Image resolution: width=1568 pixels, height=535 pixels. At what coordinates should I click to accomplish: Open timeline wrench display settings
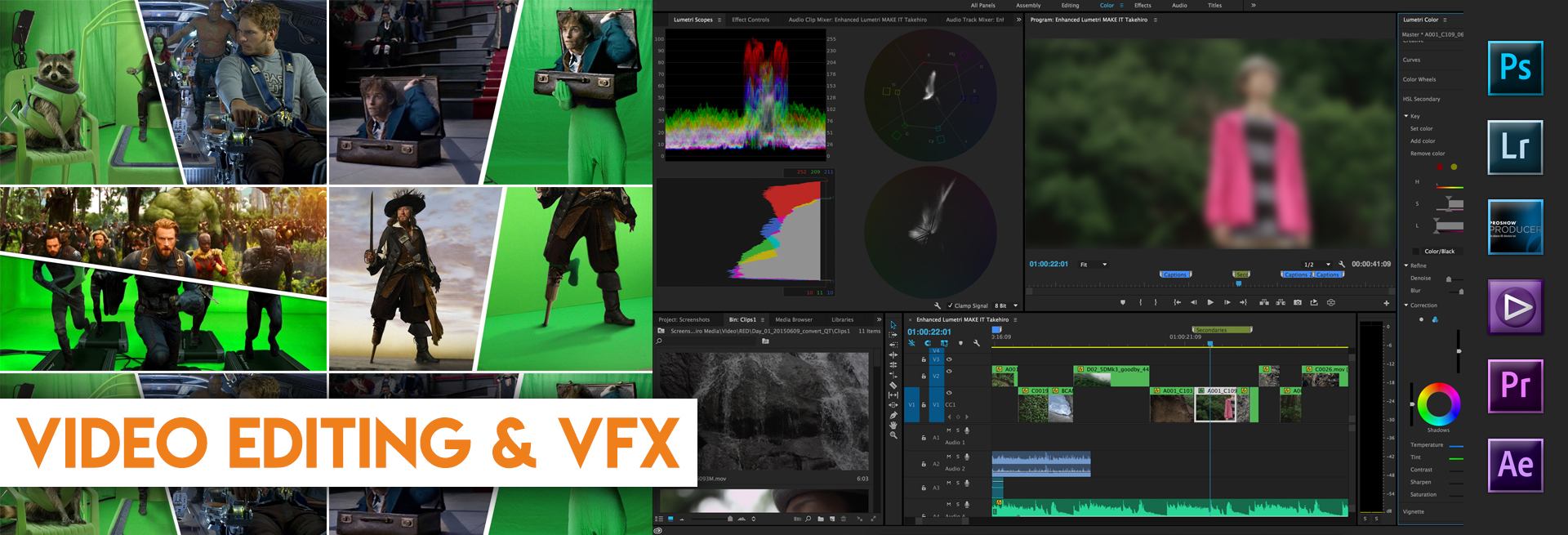[976, 343]
